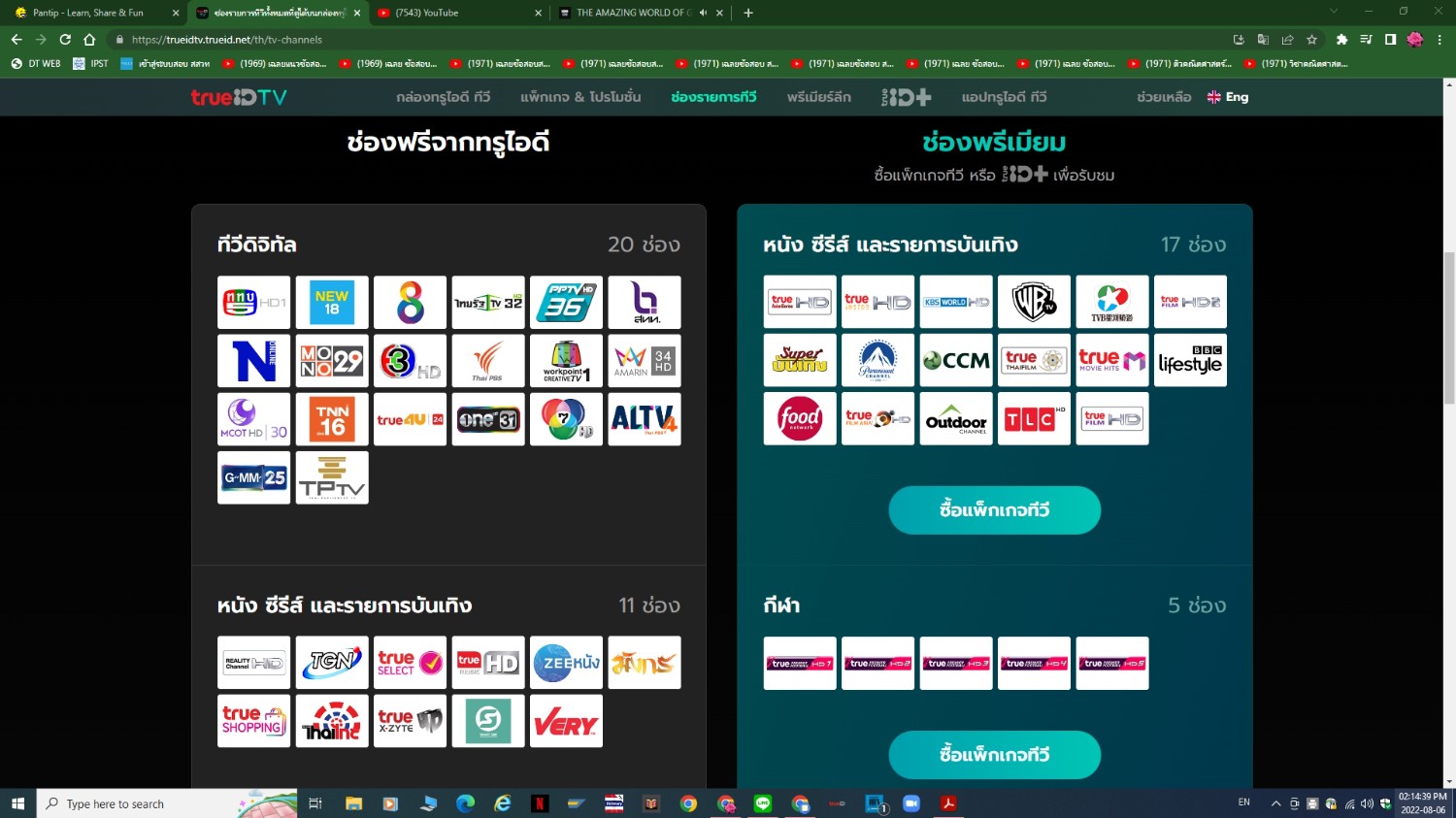The height and width of the screenshot is (818, 1456).
Task: Click the page vertical scrollbar
Action: point(1449,328)
